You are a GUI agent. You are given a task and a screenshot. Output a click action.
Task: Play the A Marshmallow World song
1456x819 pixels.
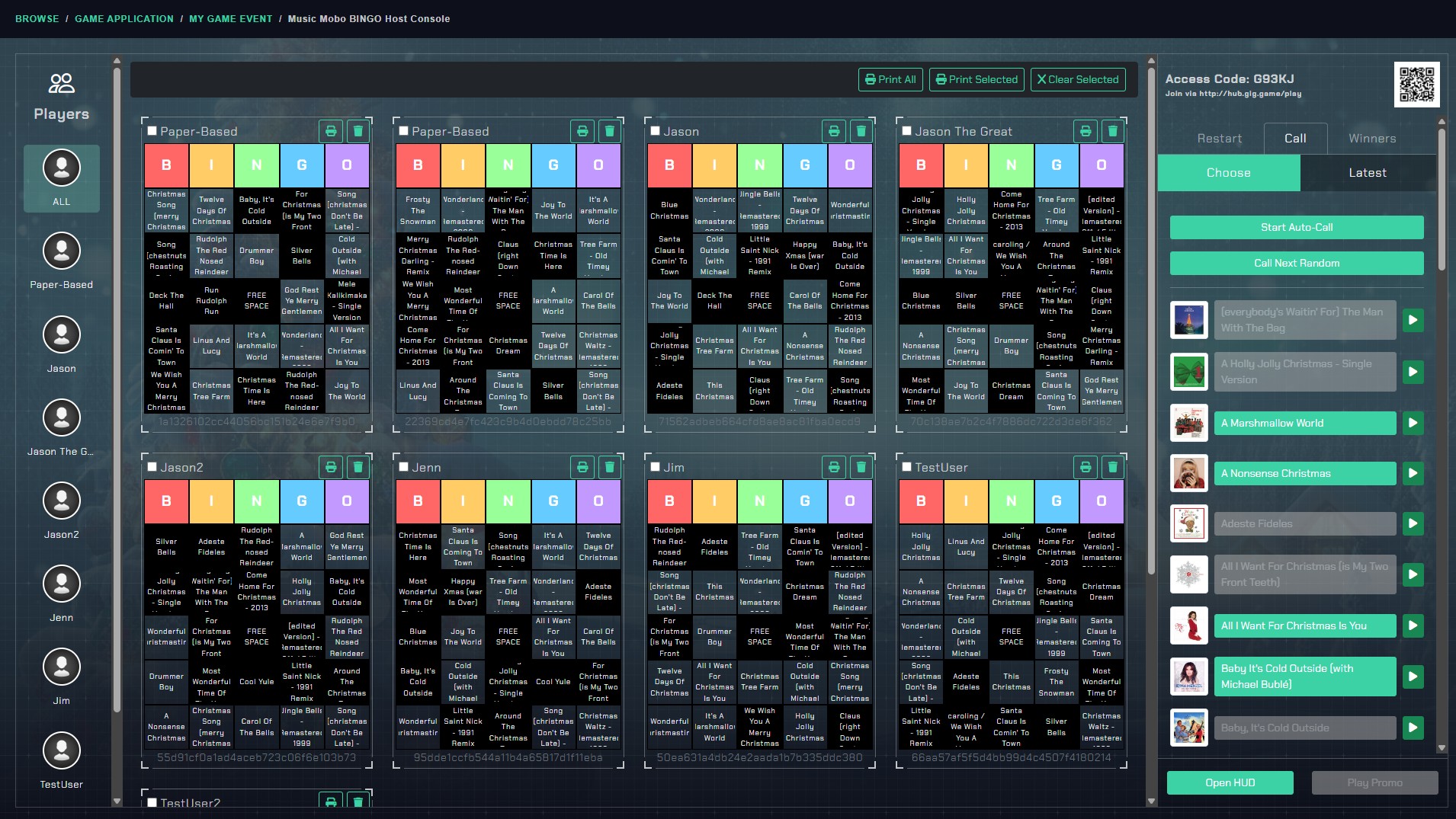pos(1413,423)
